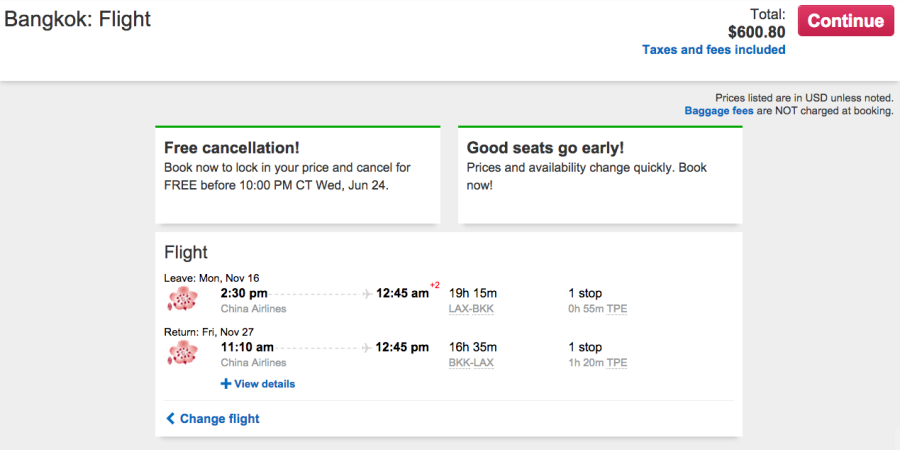
Task: Click the red +2 day indicator
Action: [x=435, y=285]
